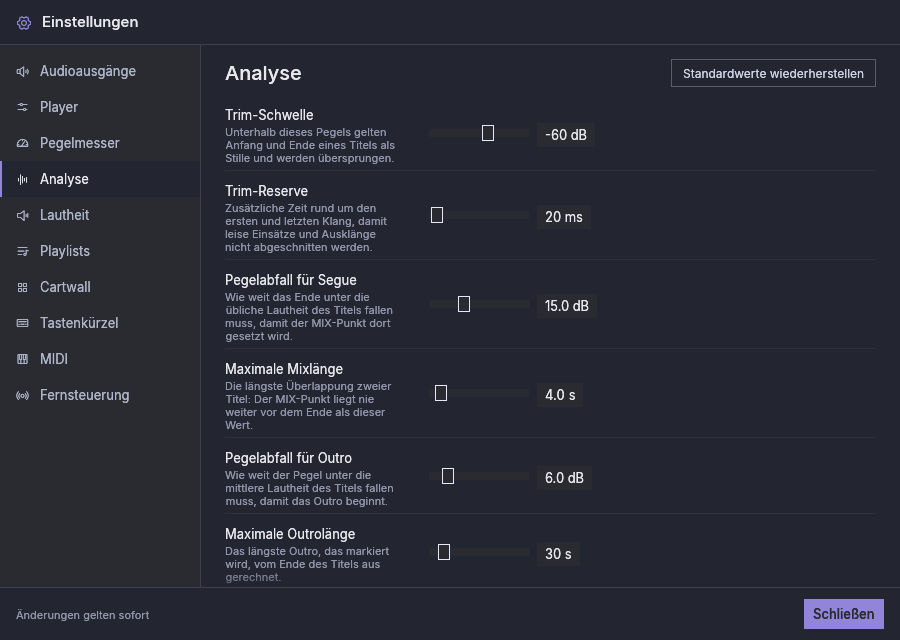900x640 pixels.
Task: Switch to MIDI settings
Action: tap(100, 359)
